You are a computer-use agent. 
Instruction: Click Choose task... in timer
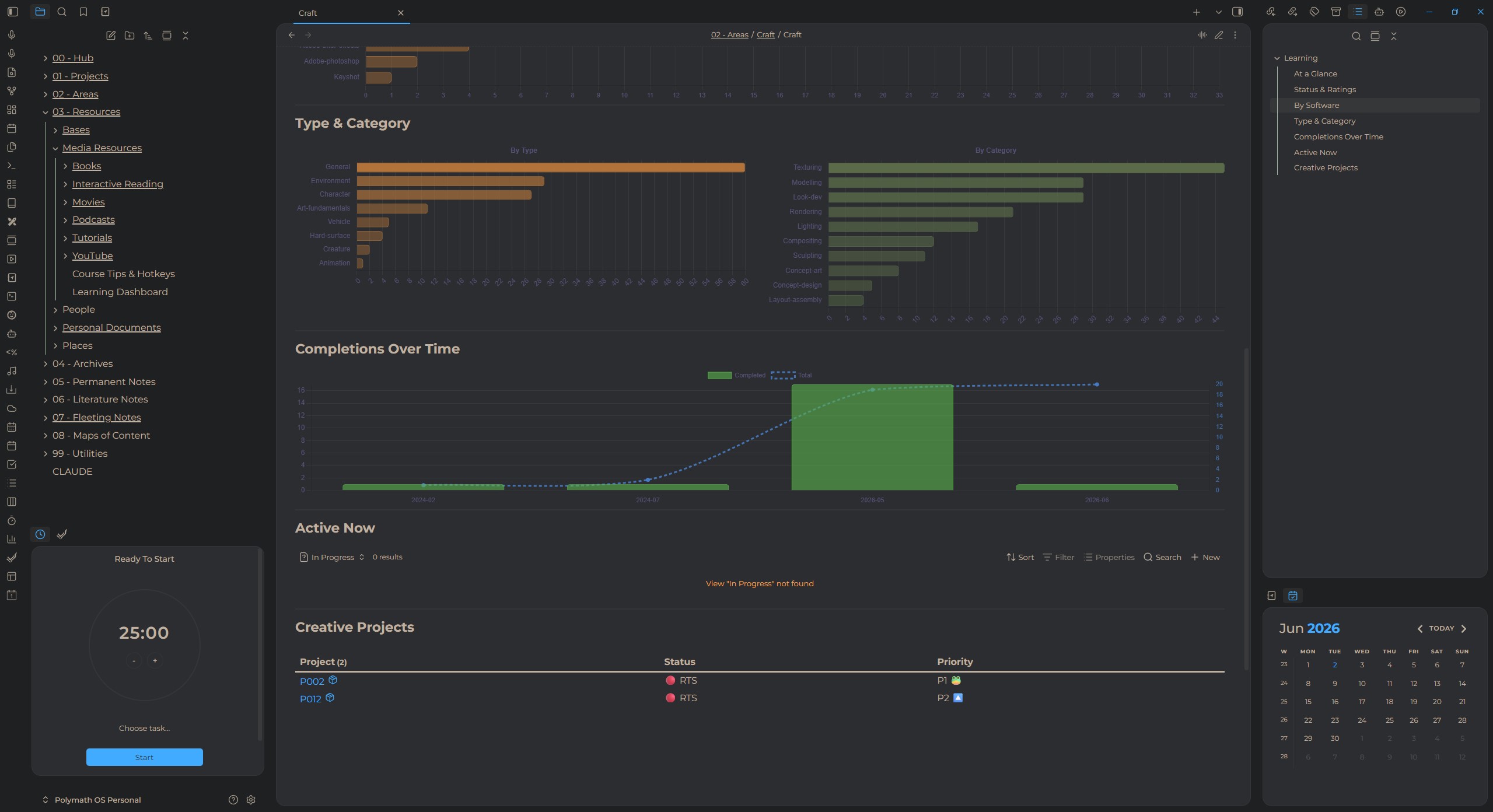(144, 728)
